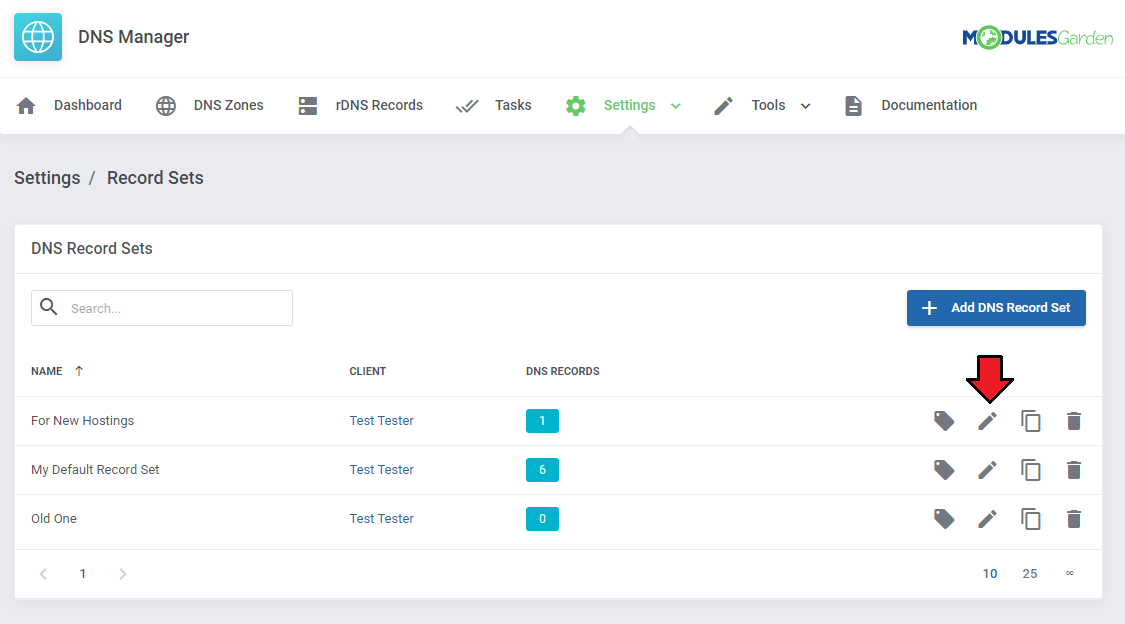Show 25 entries per page
This screenshot has height=624, width=1125.
[1030, 574]
